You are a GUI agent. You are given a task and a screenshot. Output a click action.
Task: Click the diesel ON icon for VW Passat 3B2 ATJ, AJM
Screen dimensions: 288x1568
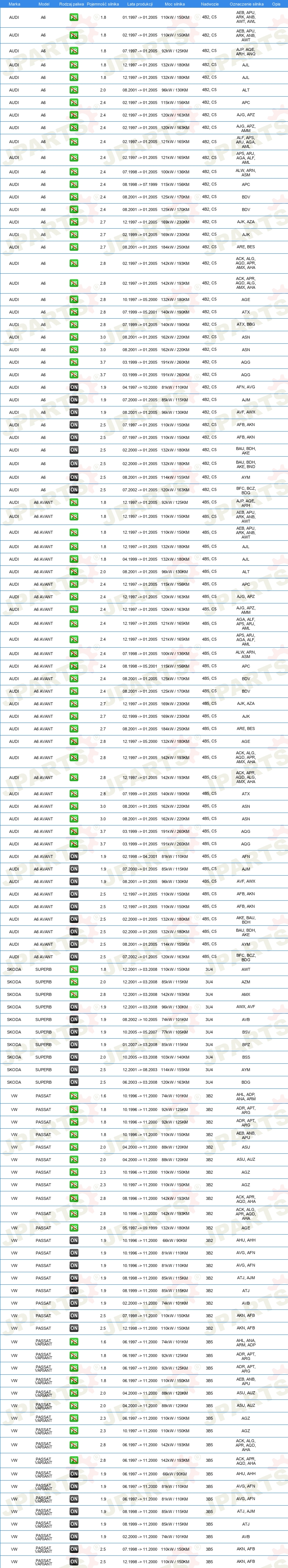click(74, 1278)
